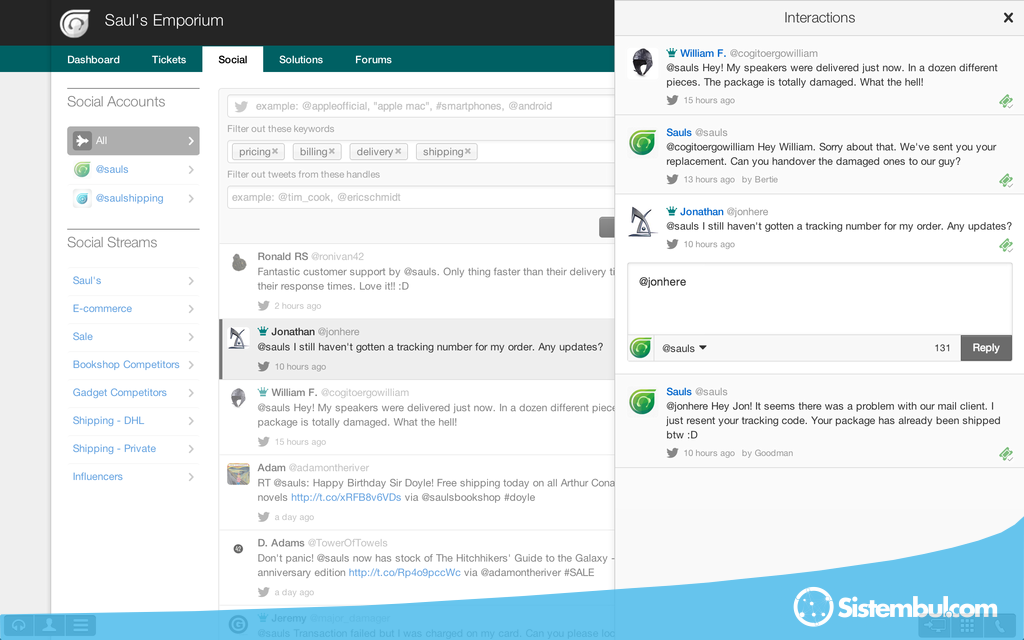Click the Reply button

985,348
